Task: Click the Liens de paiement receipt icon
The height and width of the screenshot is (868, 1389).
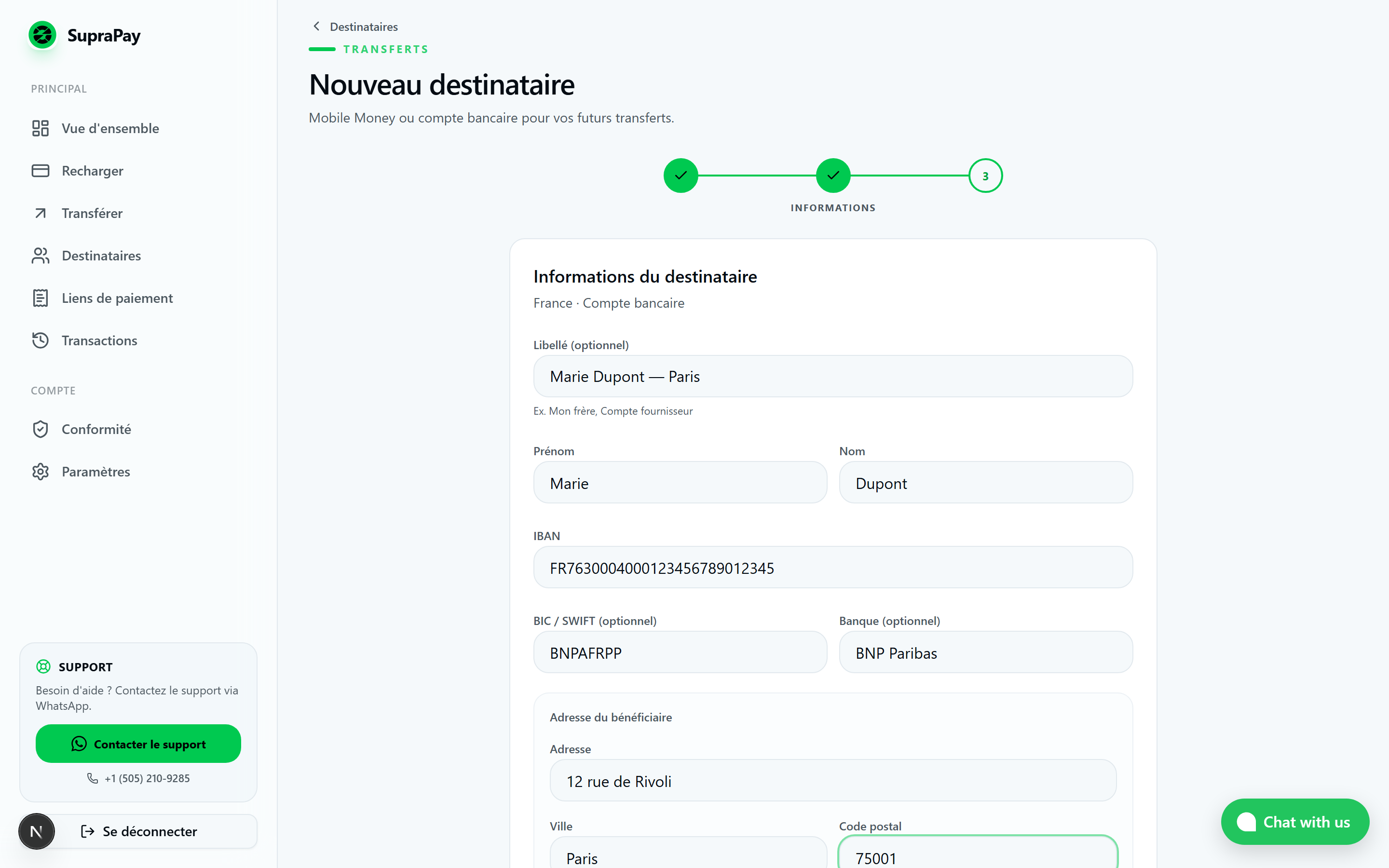Action: coord(40,298)
